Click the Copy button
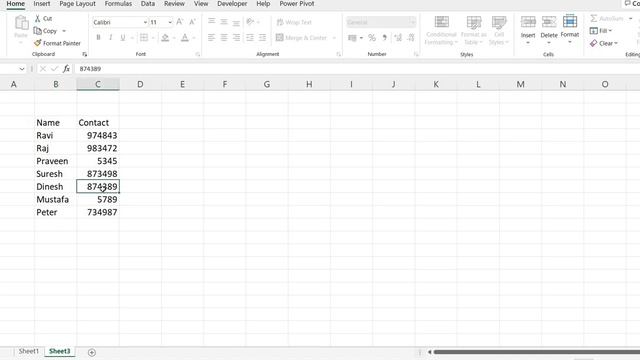The height and width of the screenshot is (360, 640). [x=46, y=31]
